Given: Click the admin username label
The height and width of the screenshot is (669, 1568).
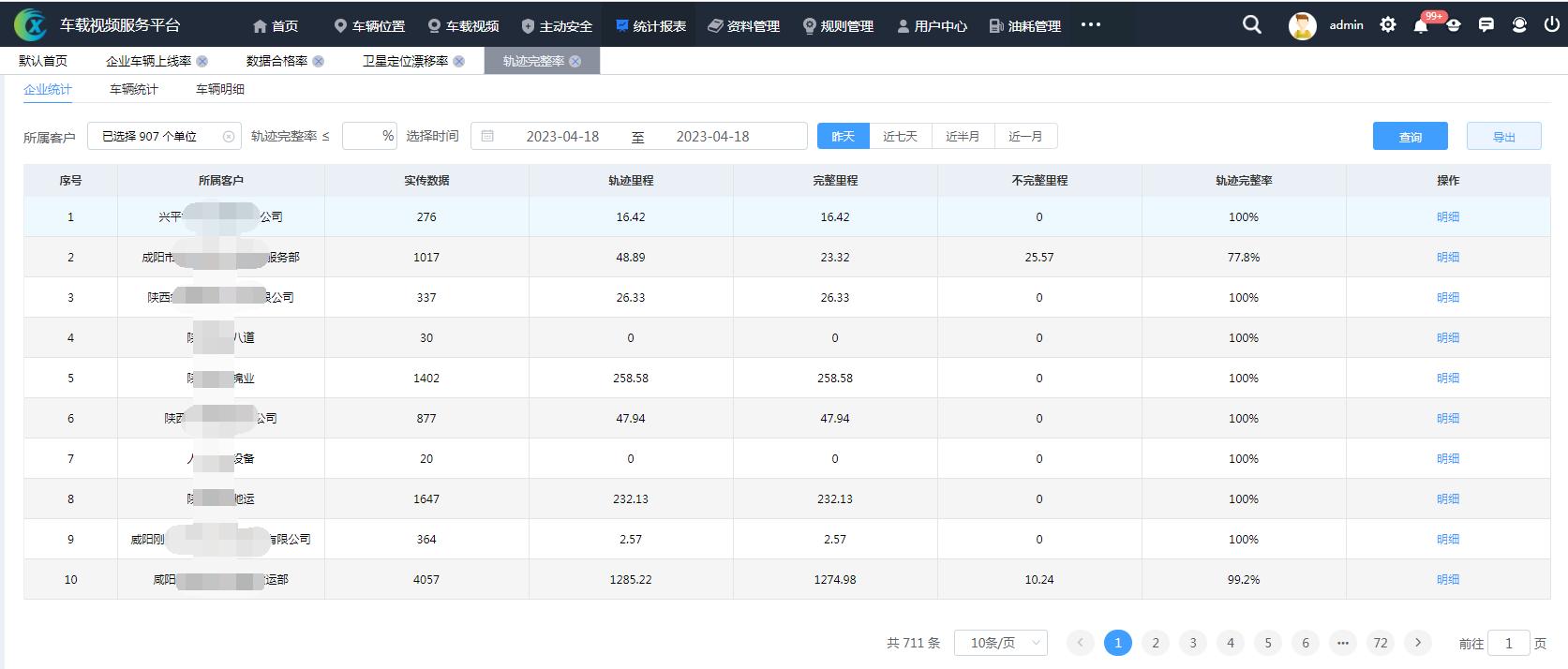Looking at the screenshot, I should click(1346, 25).
